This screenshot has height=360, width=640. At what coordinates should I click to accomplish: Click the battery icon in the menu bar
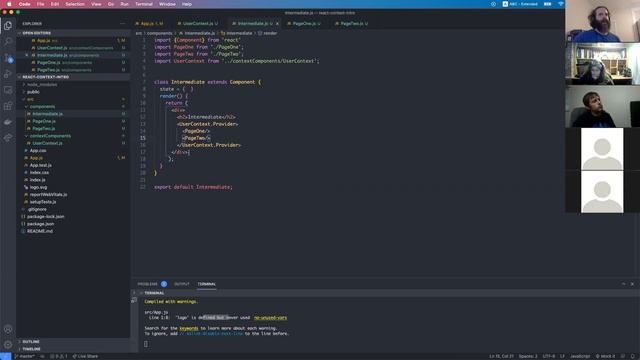point(547,4)
